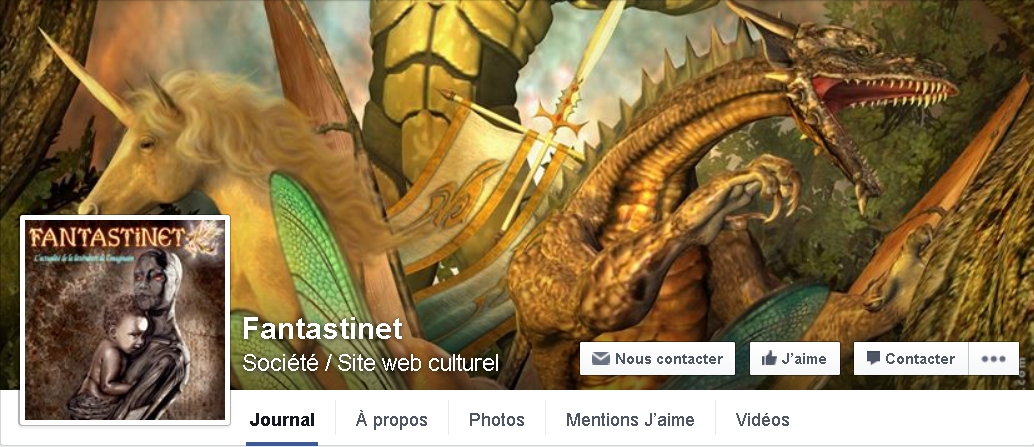The width and height of the screenshot is (1034, 447).
Task: Go to the Photos tab
Action: (497, 420)
